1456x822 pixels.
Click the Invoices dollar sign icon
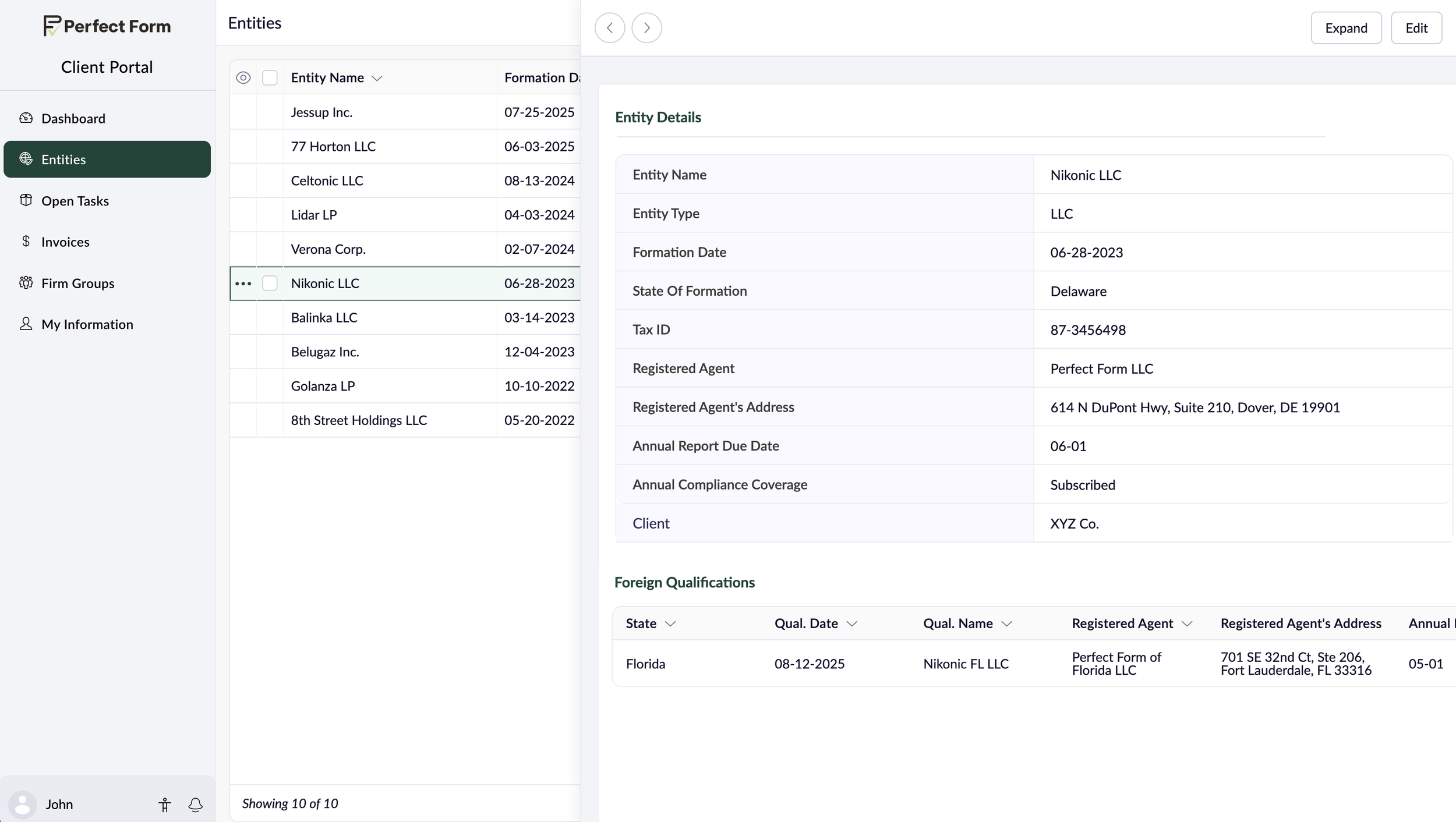pos(26,241)
